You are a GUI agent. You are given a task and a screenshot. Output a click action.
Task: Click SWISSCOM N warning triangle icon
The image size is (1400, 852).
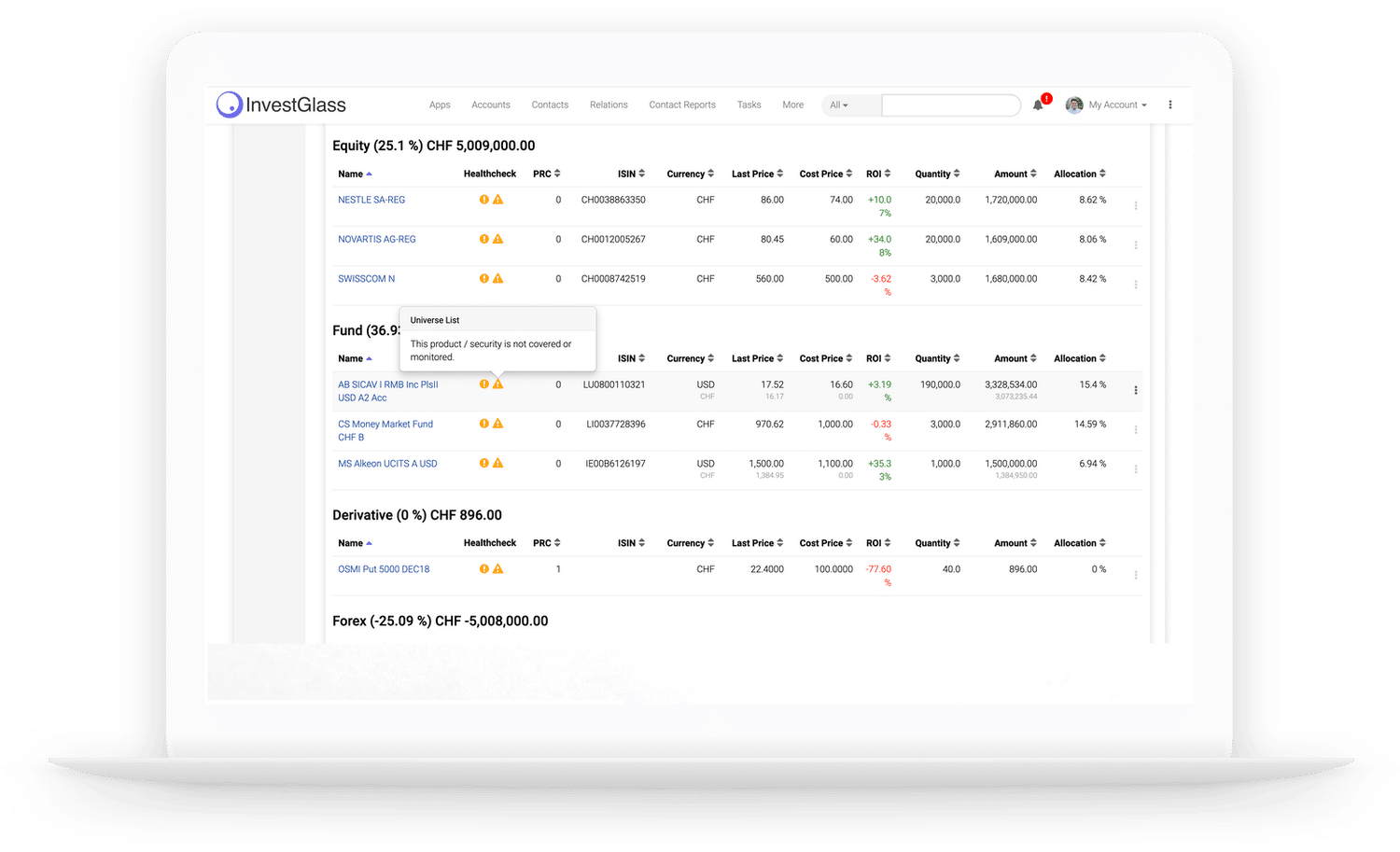tap(498, 278)
